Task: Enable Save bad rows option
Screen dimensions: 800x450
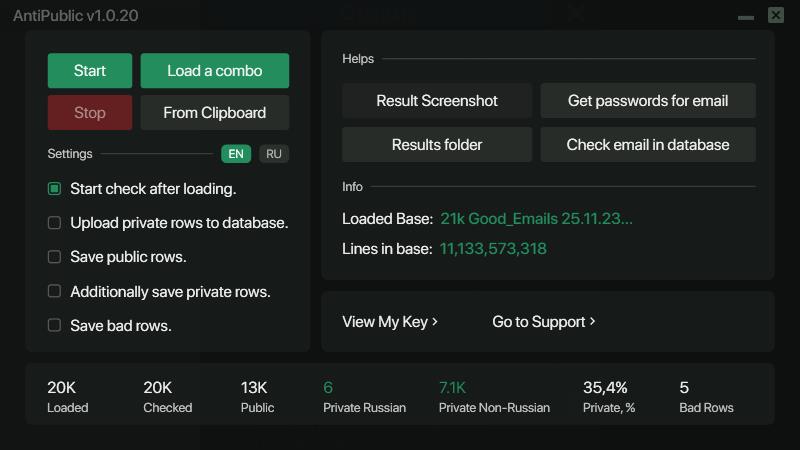Action: pyautogui.click(x=55, y=326)
